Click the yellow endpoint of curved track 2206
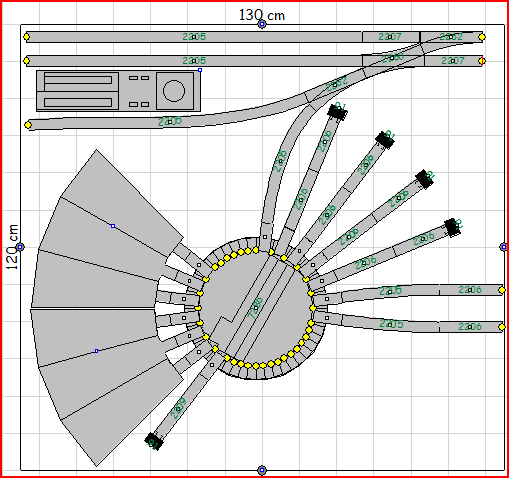 point(28,125)
